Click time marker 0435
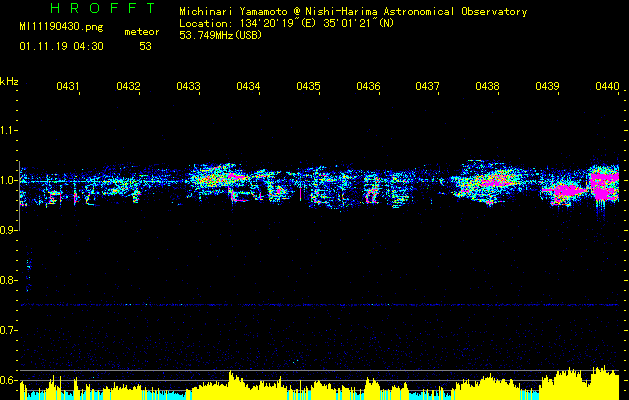This screenshot has width=629, height=400. (x=308, y=86)
